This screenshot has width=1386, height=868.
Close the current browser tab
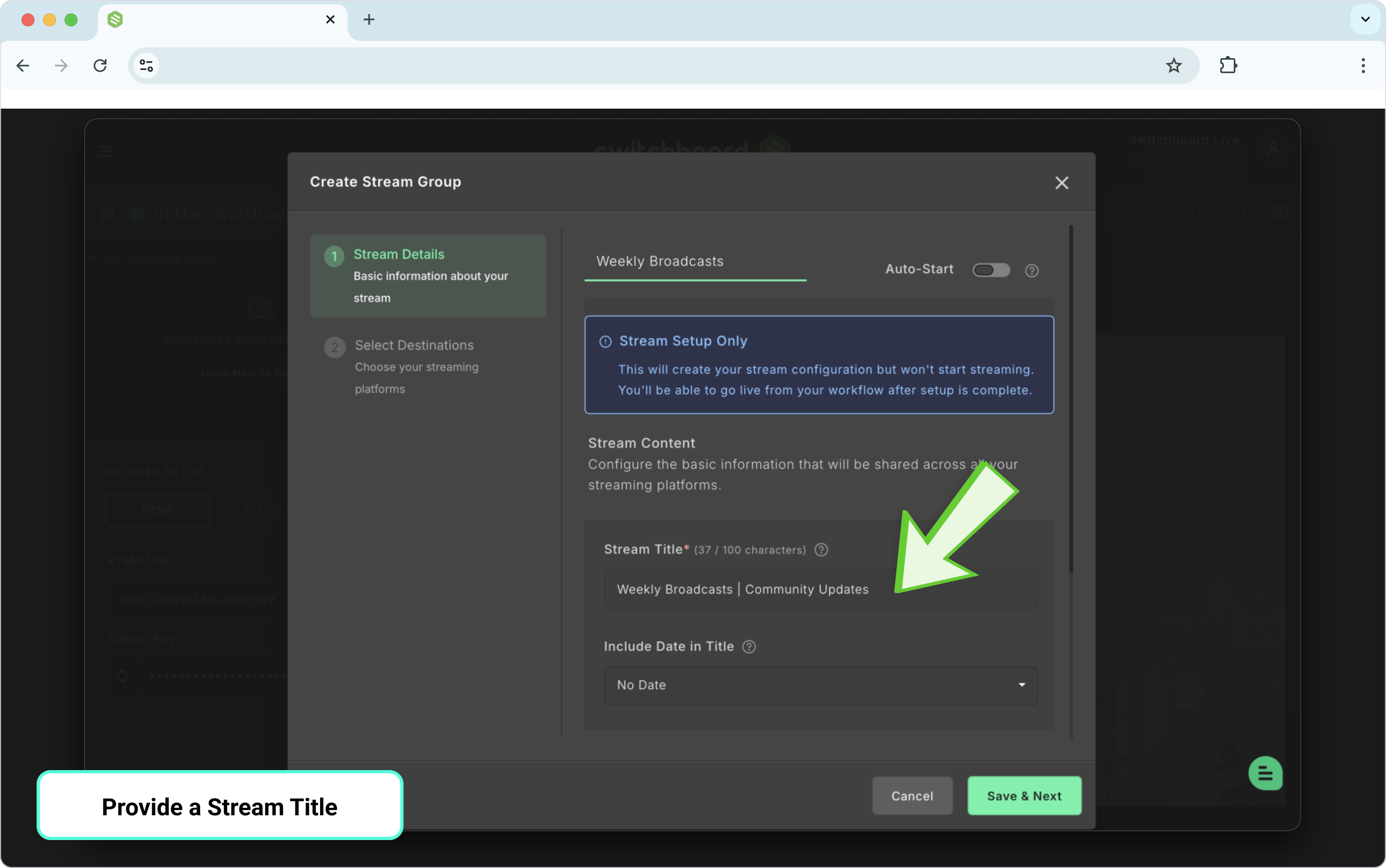[330, 19]
